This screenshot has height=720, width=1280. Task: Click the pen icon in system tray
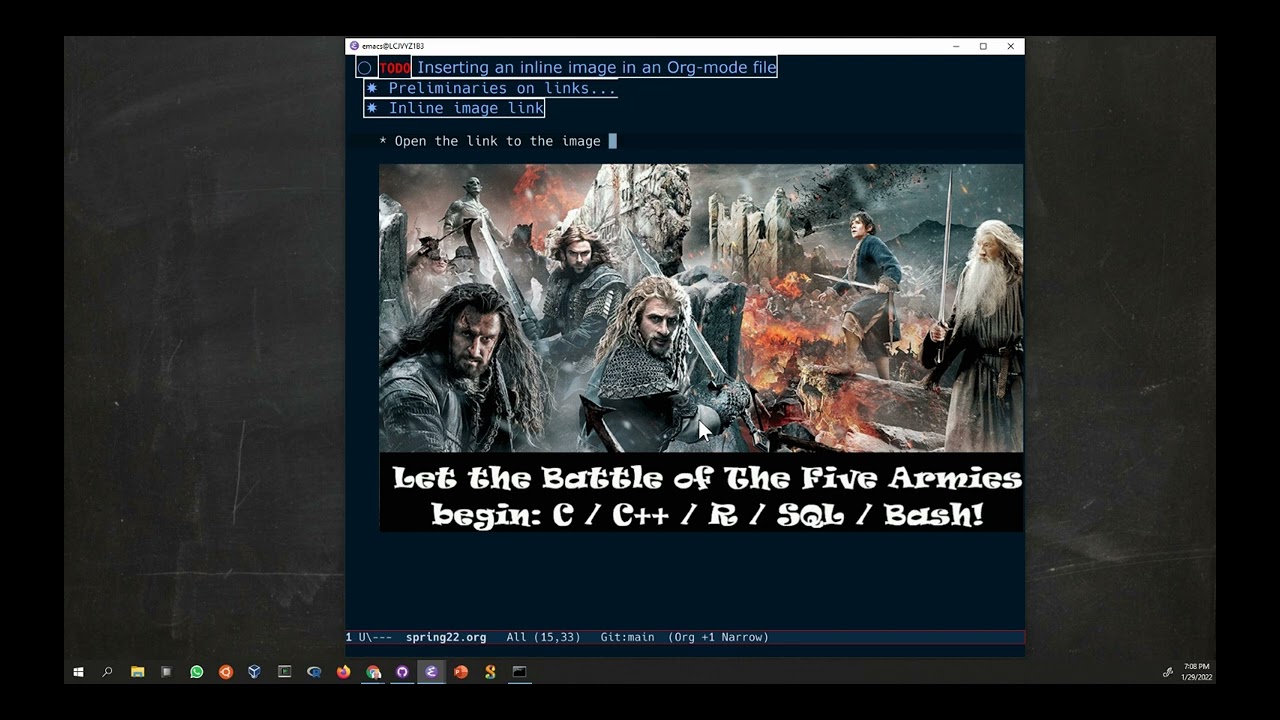[x=1167, y=672]
